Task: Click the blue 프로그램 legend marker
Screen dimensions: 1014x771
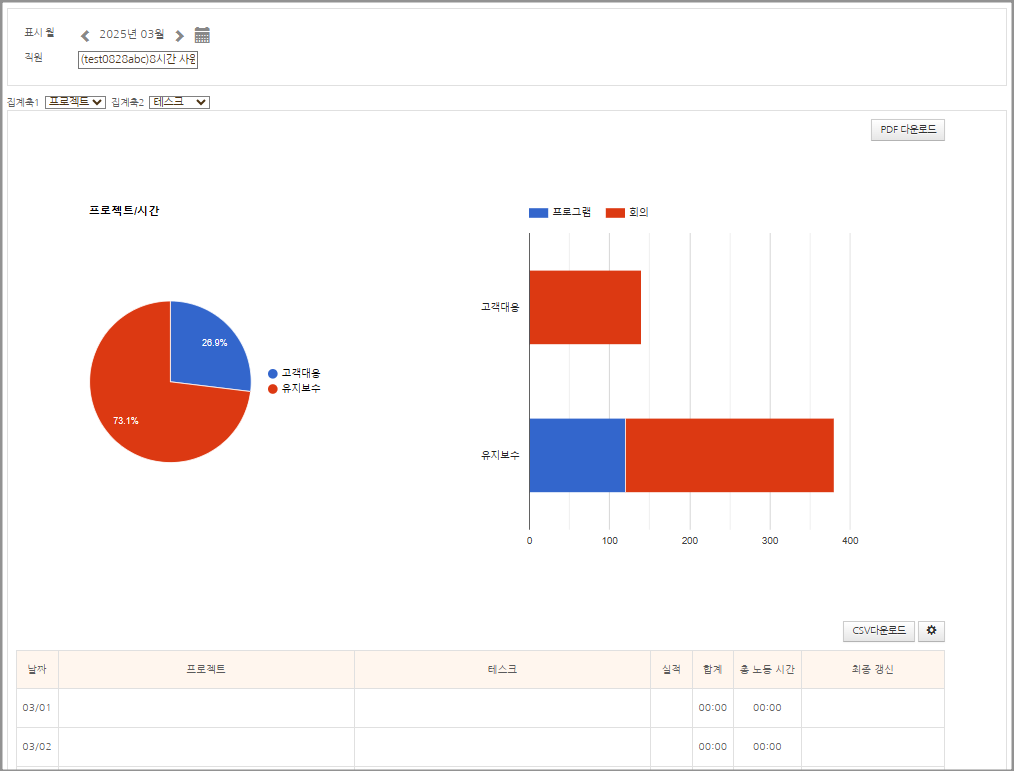Action: coord(538,212)
